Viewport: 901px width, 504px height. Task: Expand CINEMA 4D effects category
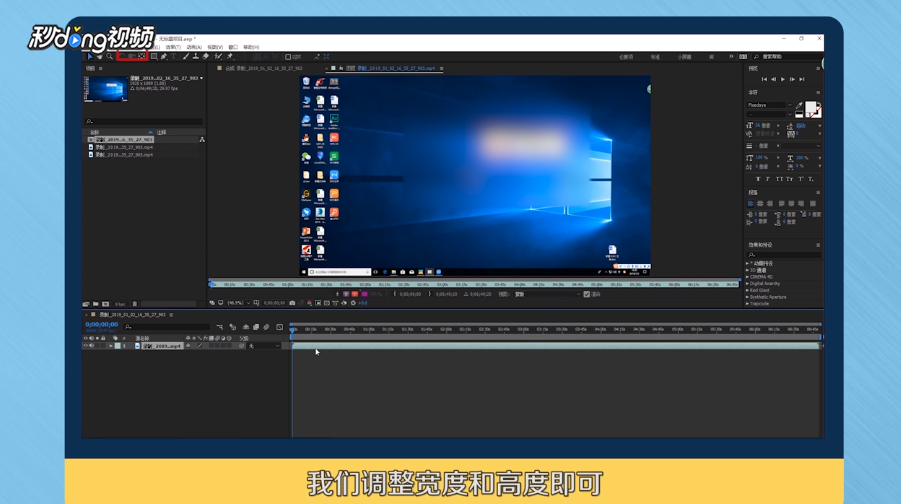(x=748, y=277)
